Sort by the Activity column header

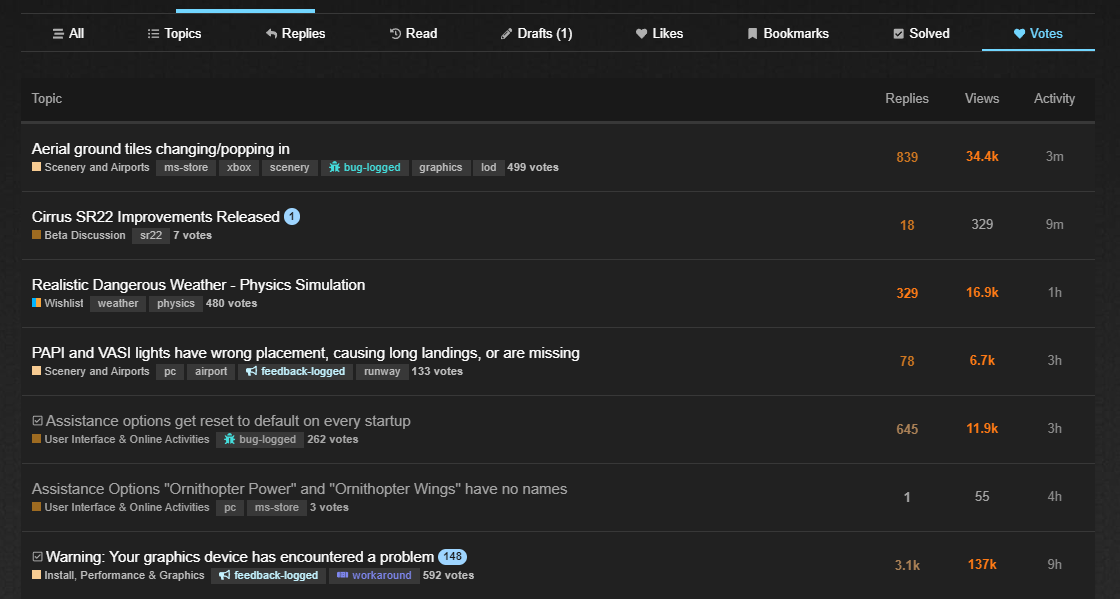tap(1054, 98)
